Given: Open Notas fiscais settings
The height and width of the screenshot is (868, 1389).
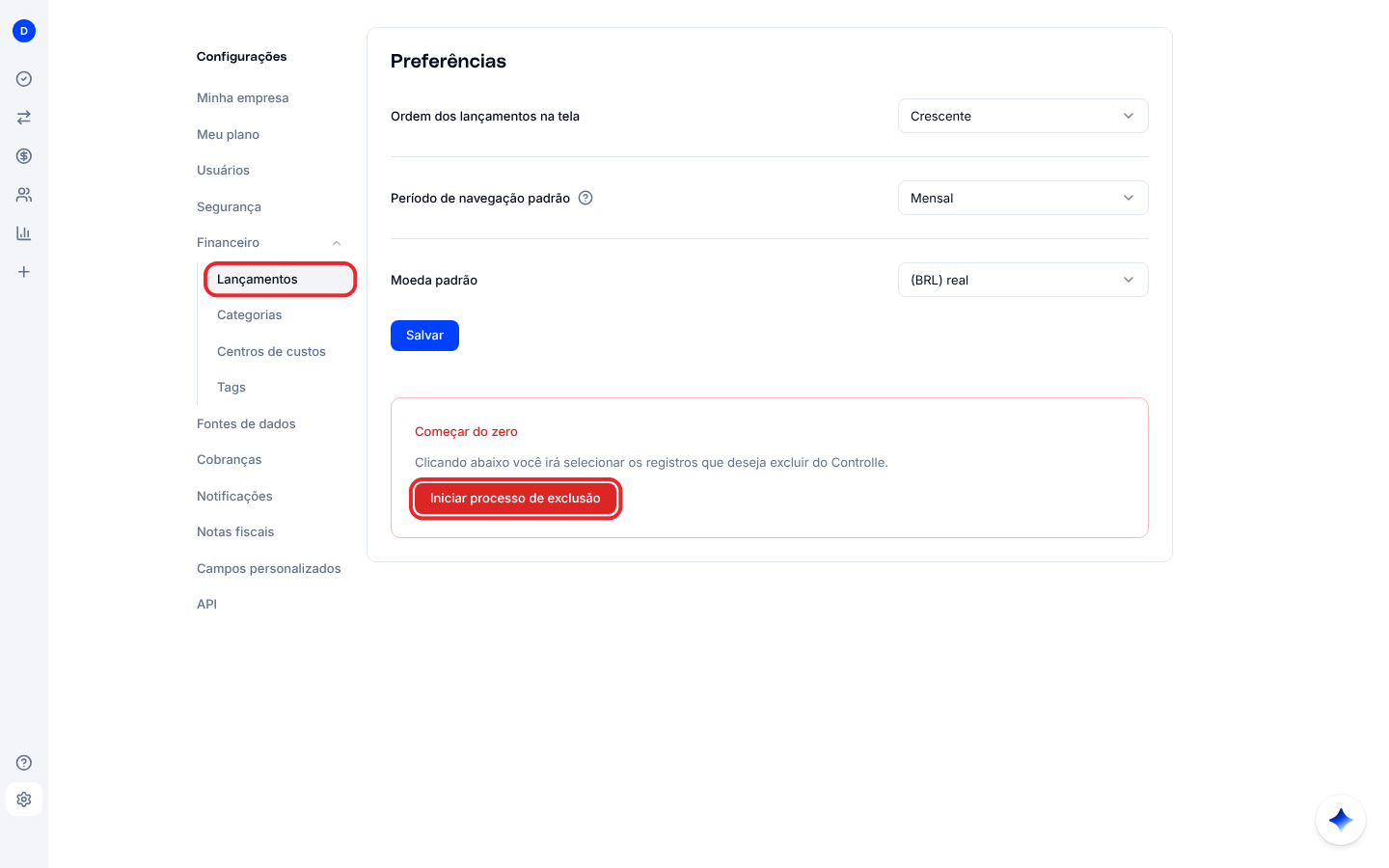Looking at the screenshot, I should coord(235,532).
